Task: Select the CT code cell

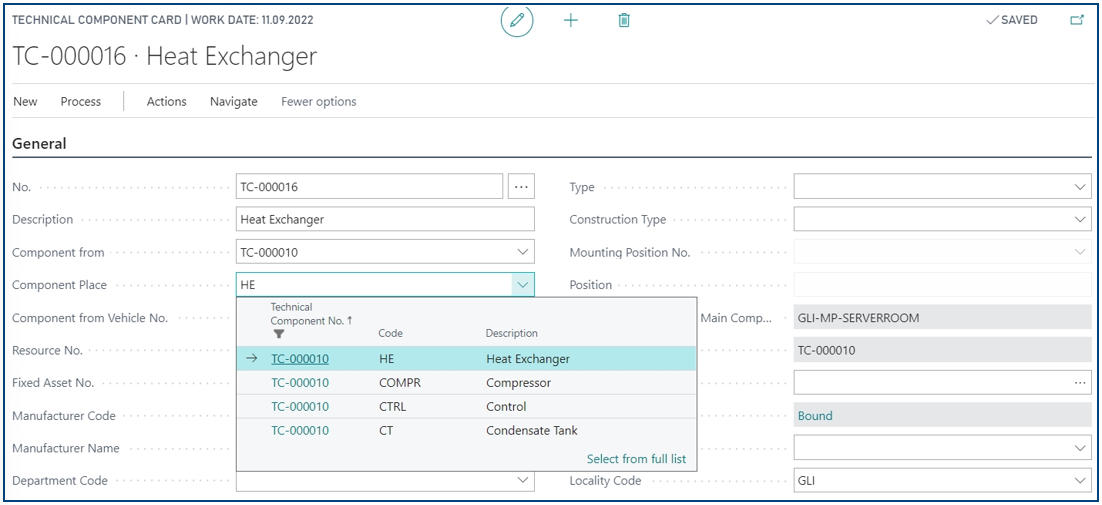Action: point(386,430)
